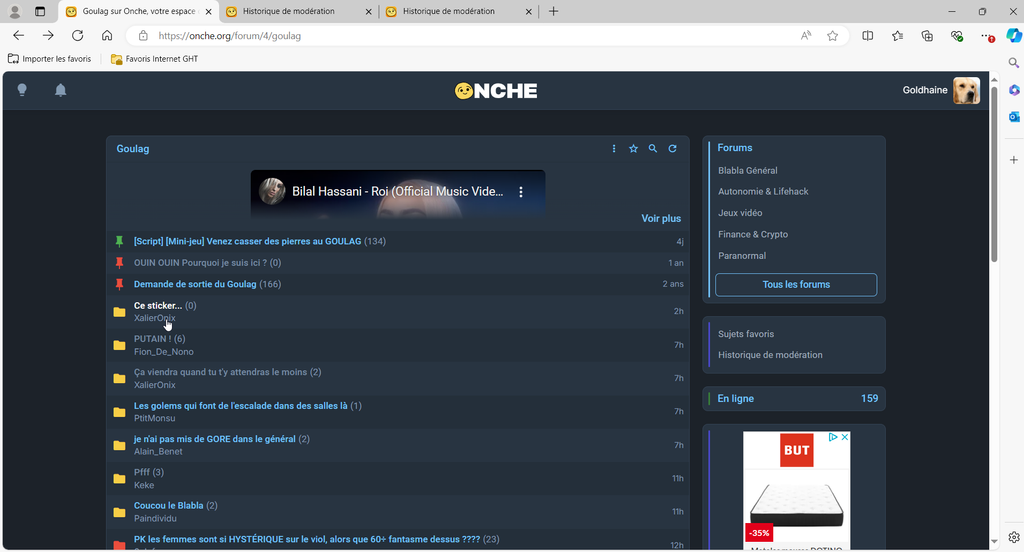Add this page to browser favorites
Image resolution: width=1024 pixels, height=552 pixels.
(x=832, y=35)
